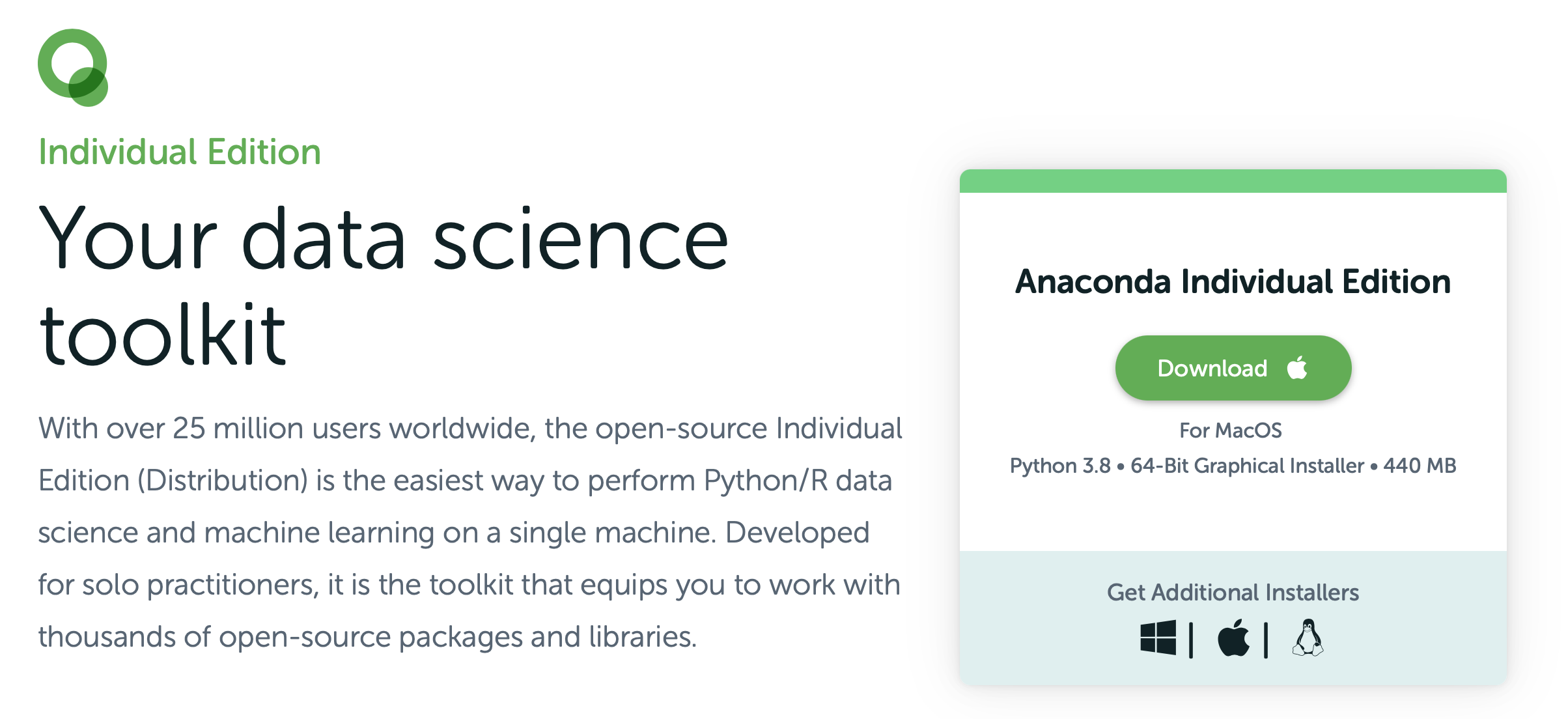The width and height of the screenshot is (1568, 719).
Task: Choose the Apple icon under Additional Installers
Action: click(x=1233, y=638)
